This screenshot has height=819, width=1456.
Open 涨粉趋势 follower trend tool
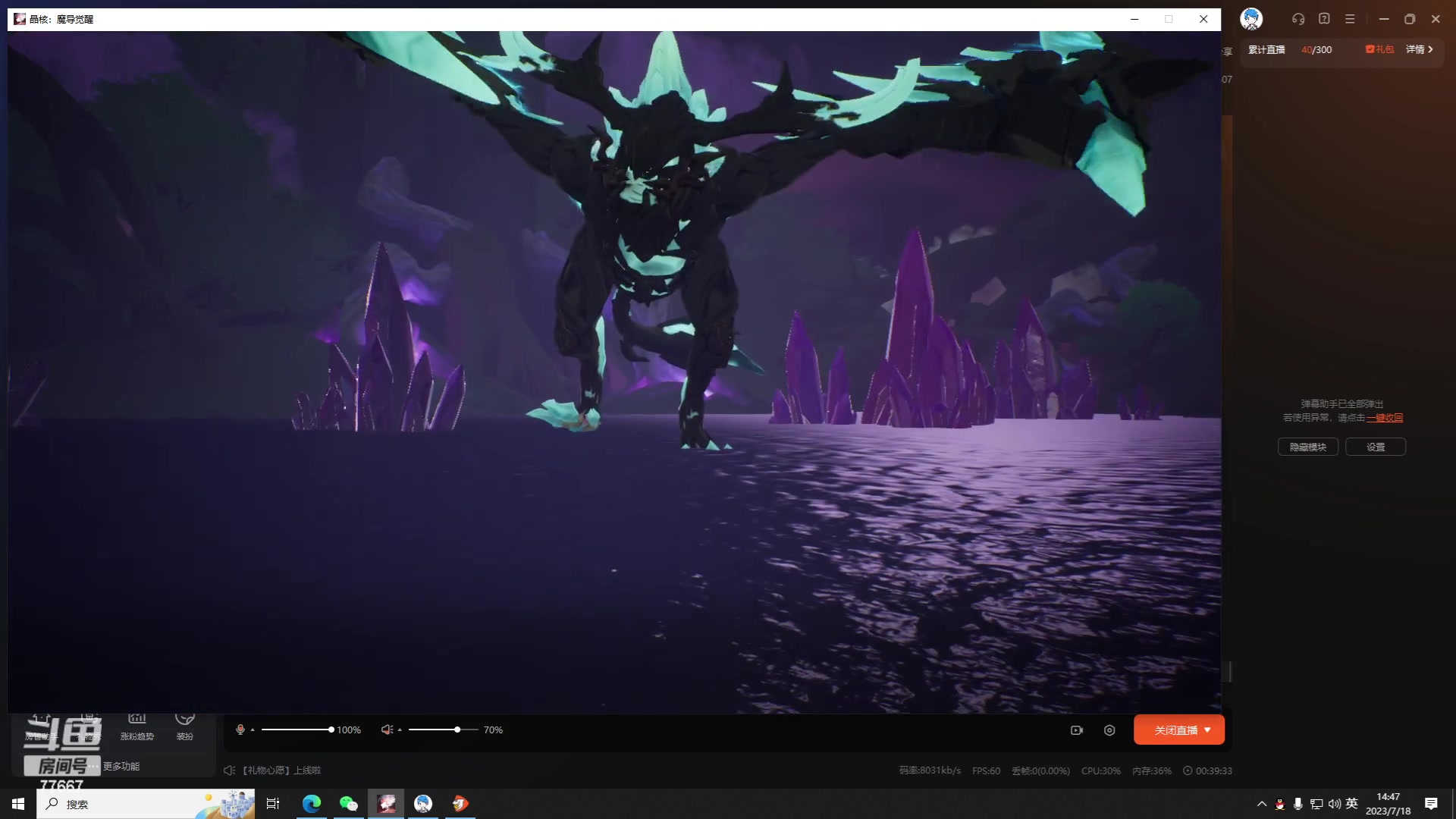click(x=137, y=726)
